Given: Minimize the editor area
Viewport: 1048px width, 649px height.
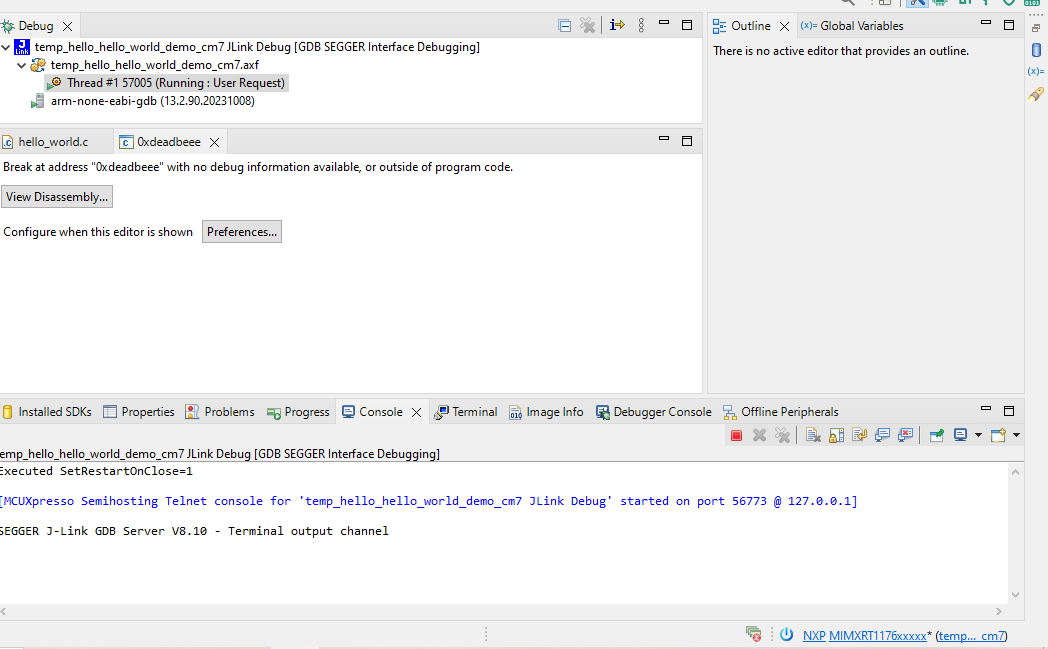Looking at the screenshot, I should tap(664, 138).
